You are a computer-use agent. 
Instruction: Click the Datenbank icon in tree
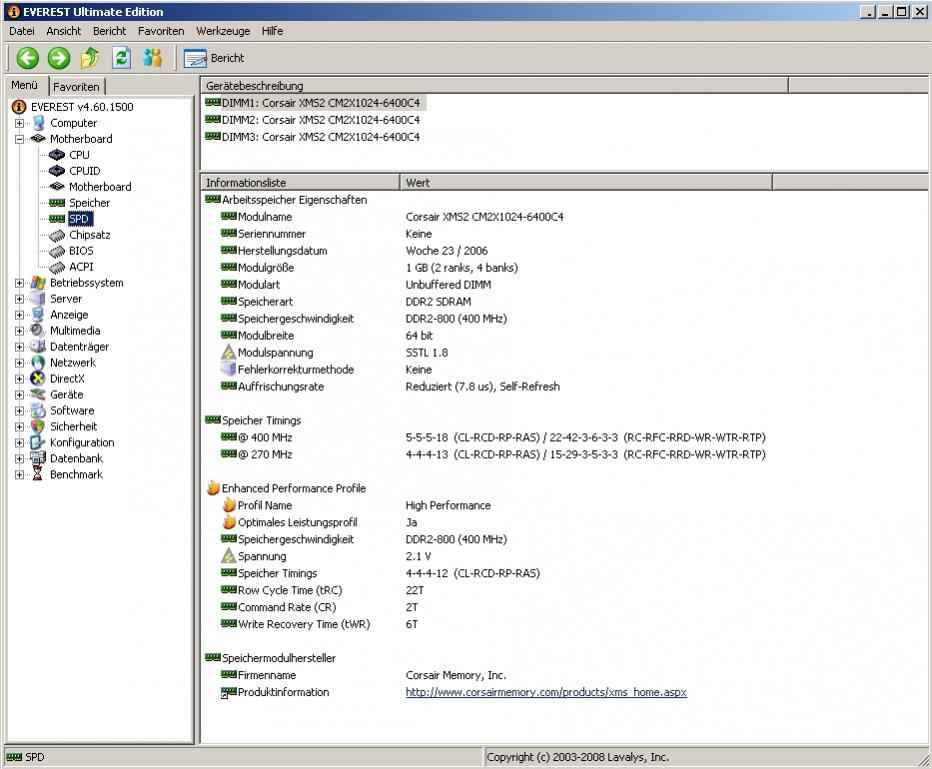(38, 458)
